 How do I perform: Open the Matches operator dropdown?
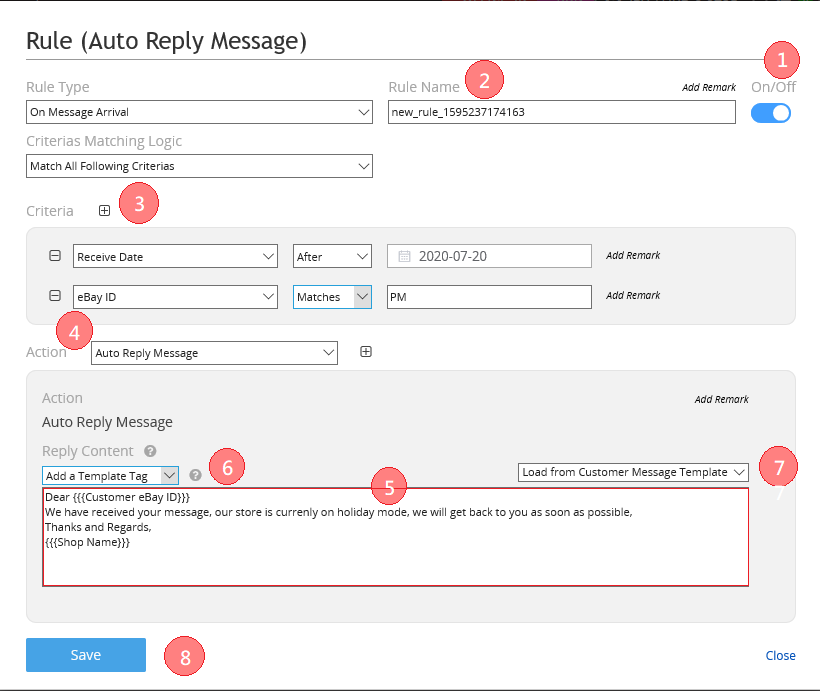(332, 297)
